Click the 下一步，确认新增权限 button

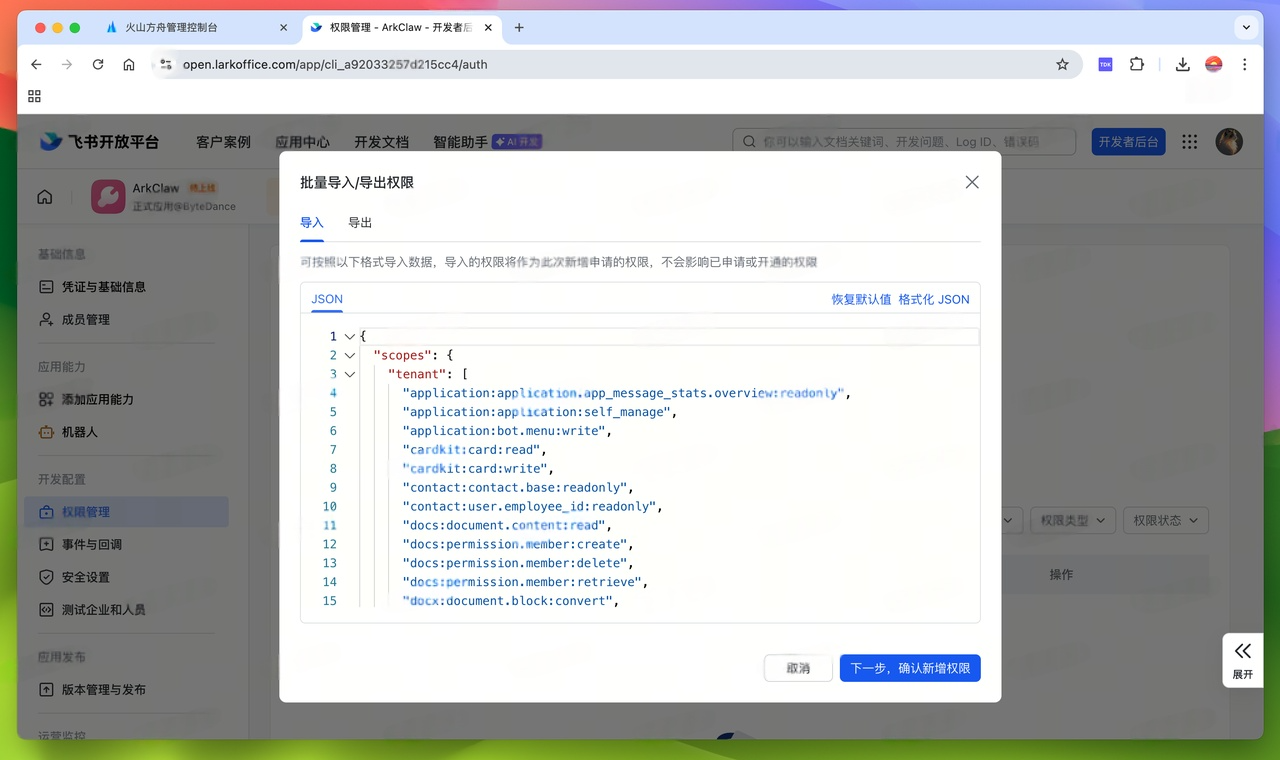click(909, 667)
